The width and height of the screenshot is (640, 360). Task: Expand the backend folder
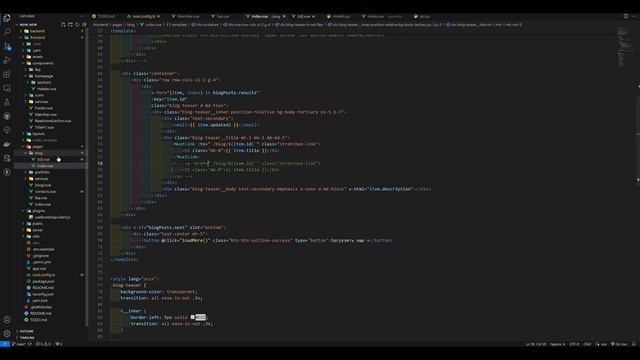pyautogui.click(x=38, y=31)
